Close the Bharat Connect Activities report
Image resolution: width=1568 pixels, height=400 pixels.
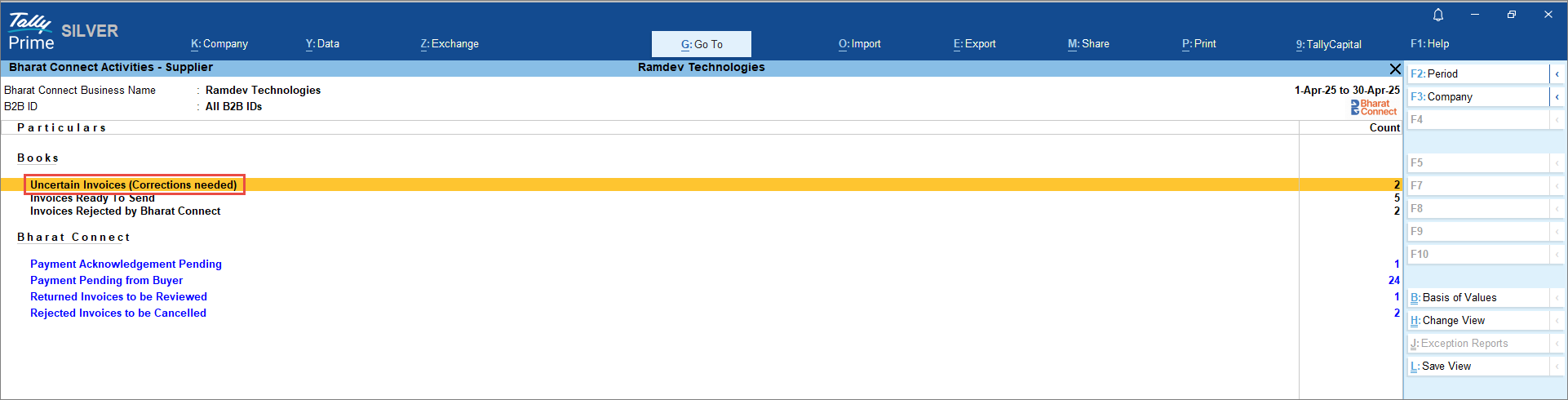point(1394,69)
